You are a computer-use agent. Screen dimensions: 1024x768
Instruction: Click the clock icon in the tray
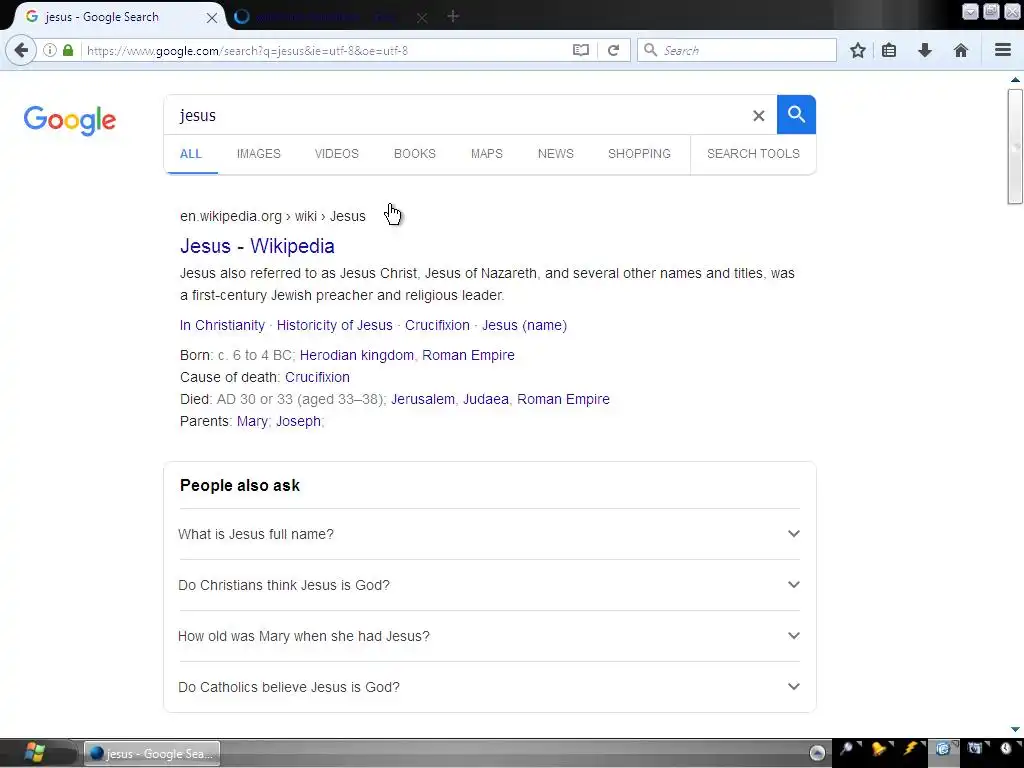point(1006,749)
